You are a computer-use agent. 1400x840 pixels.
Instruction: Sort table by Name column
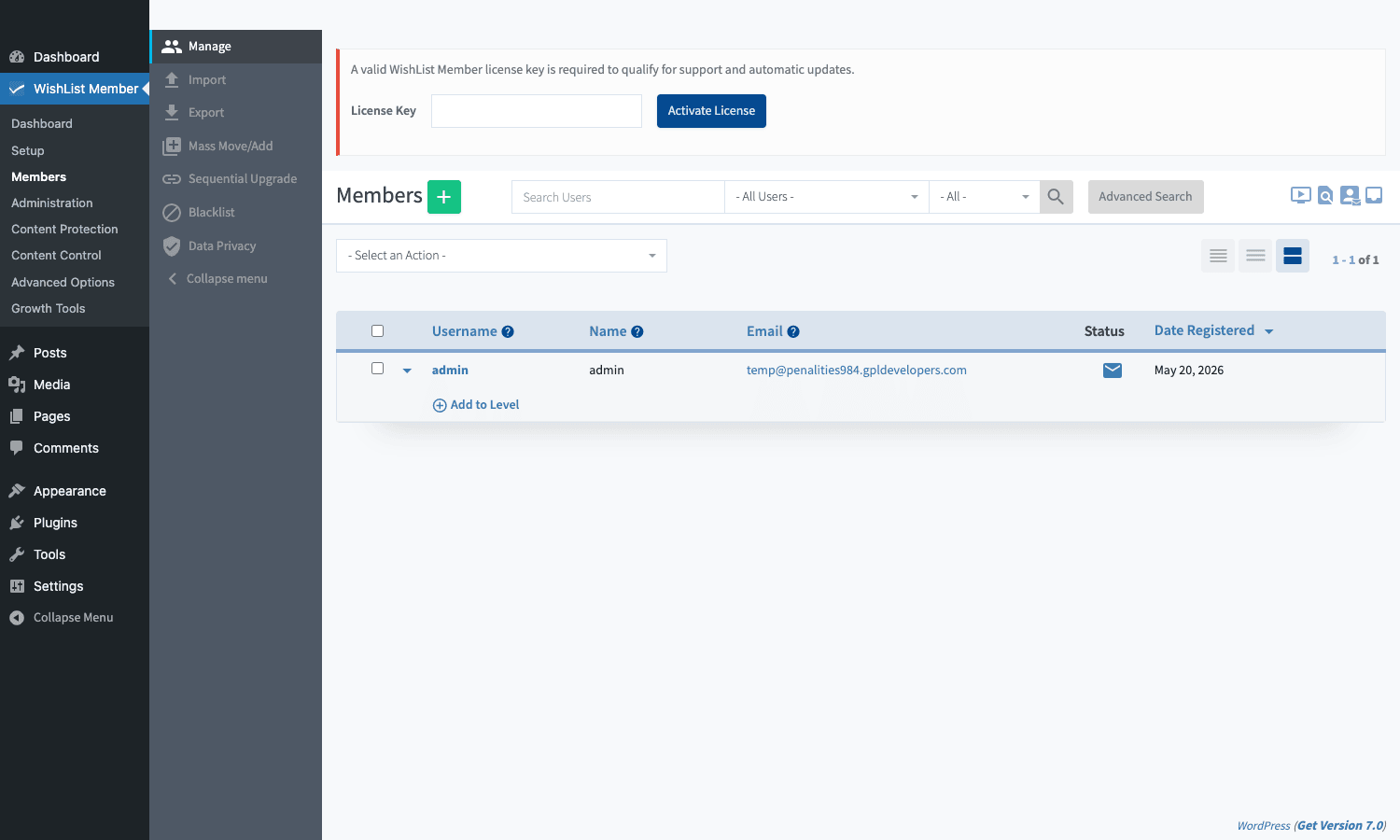[x=608, y=331]
